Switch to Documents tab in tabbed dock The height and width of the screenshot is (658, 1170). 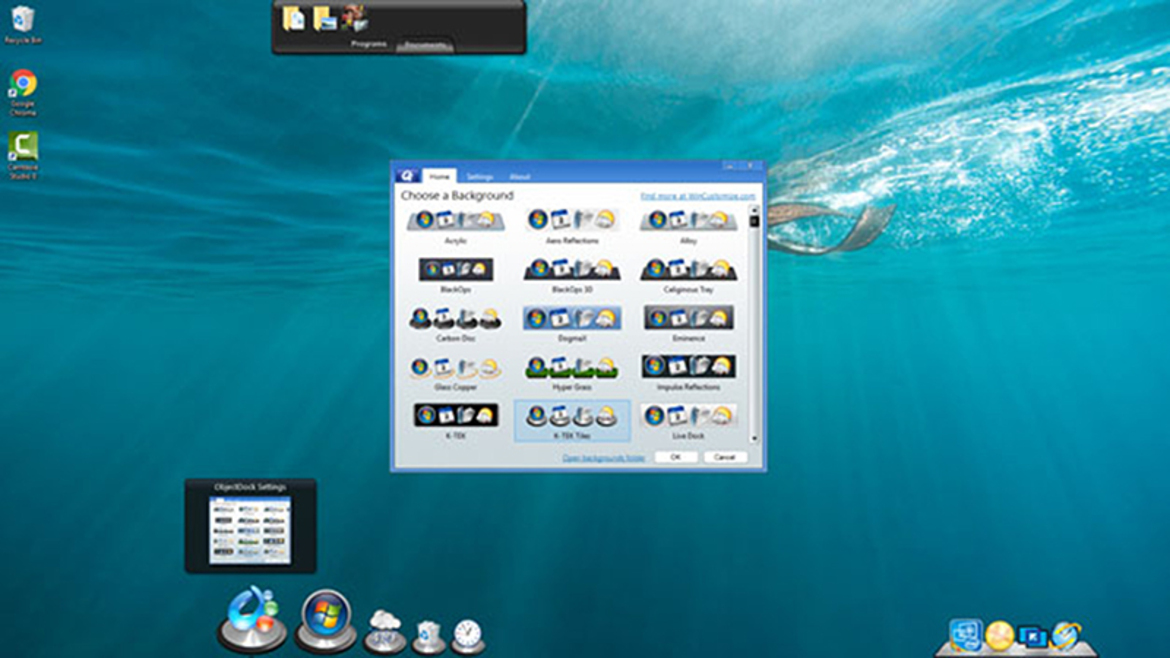click(x=425, y=46)
